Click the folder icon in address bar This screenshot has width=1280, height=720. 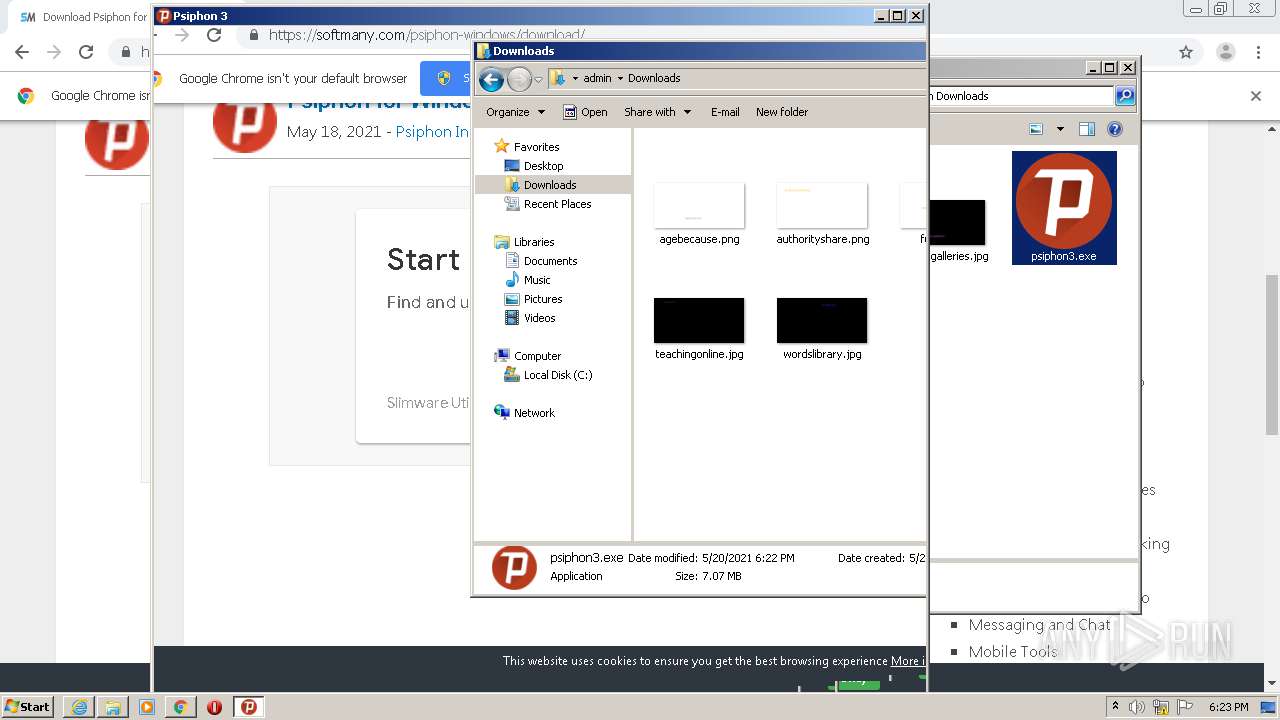pos(558,78)
